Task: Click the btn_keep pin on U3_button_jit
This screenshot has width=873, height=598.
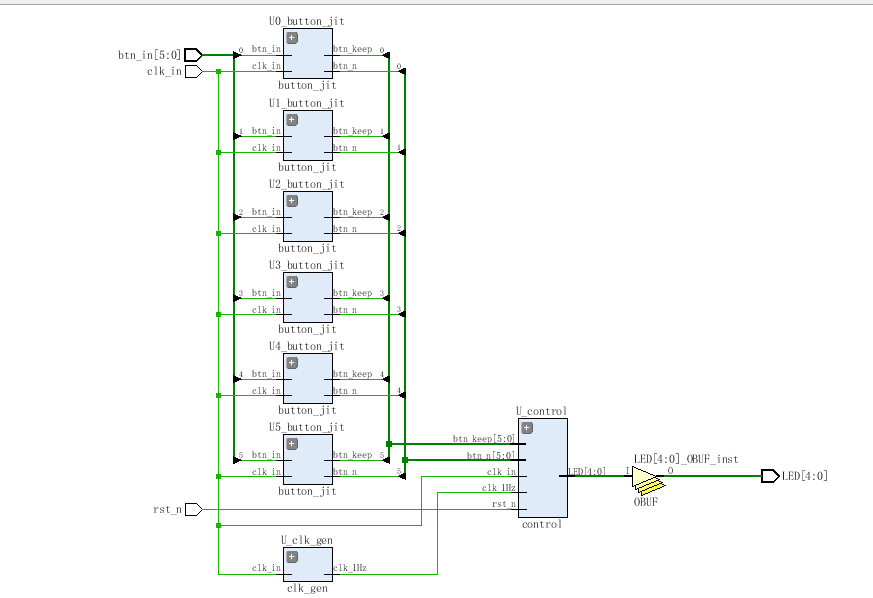Action: pyautogui.click(x=352, y=293)
